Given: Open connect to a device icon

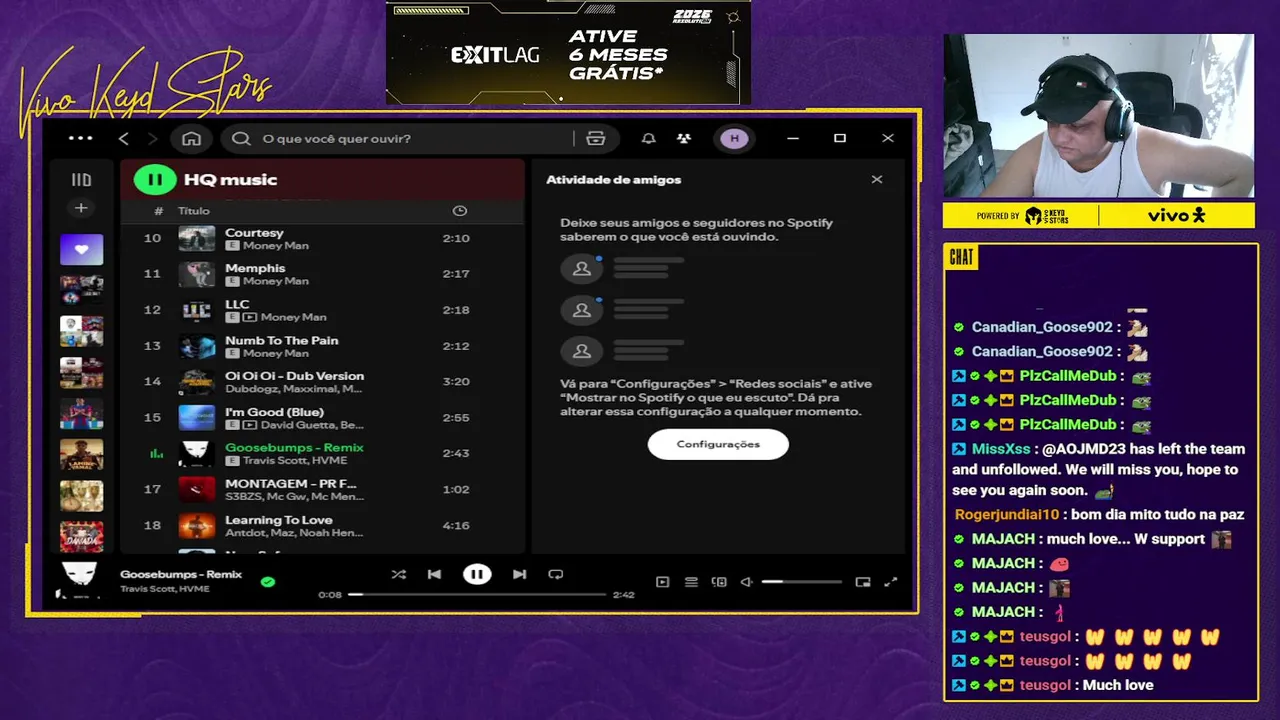Looking at the screenshot, I should pos(719,582).
